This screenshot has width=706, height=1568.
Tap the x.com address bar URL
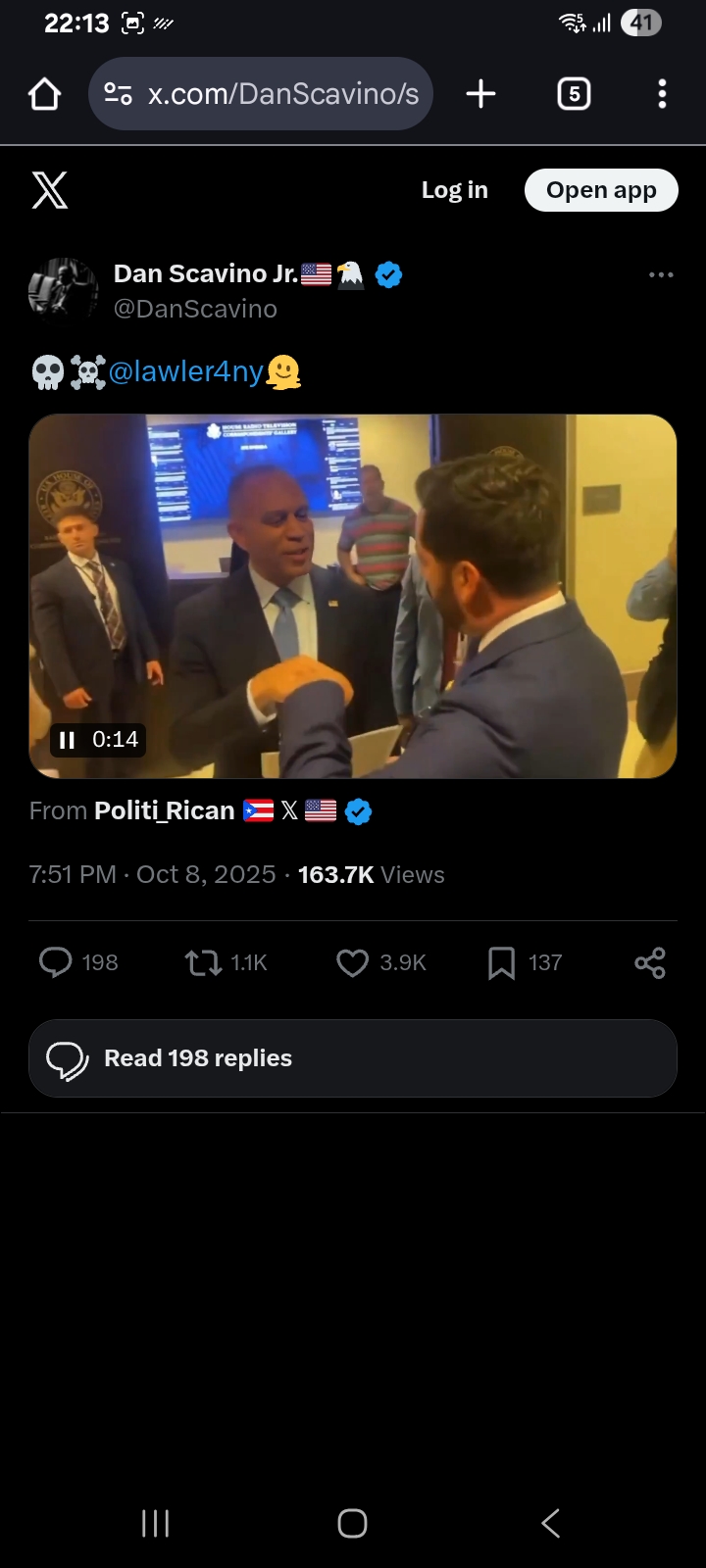click(283, 94)
